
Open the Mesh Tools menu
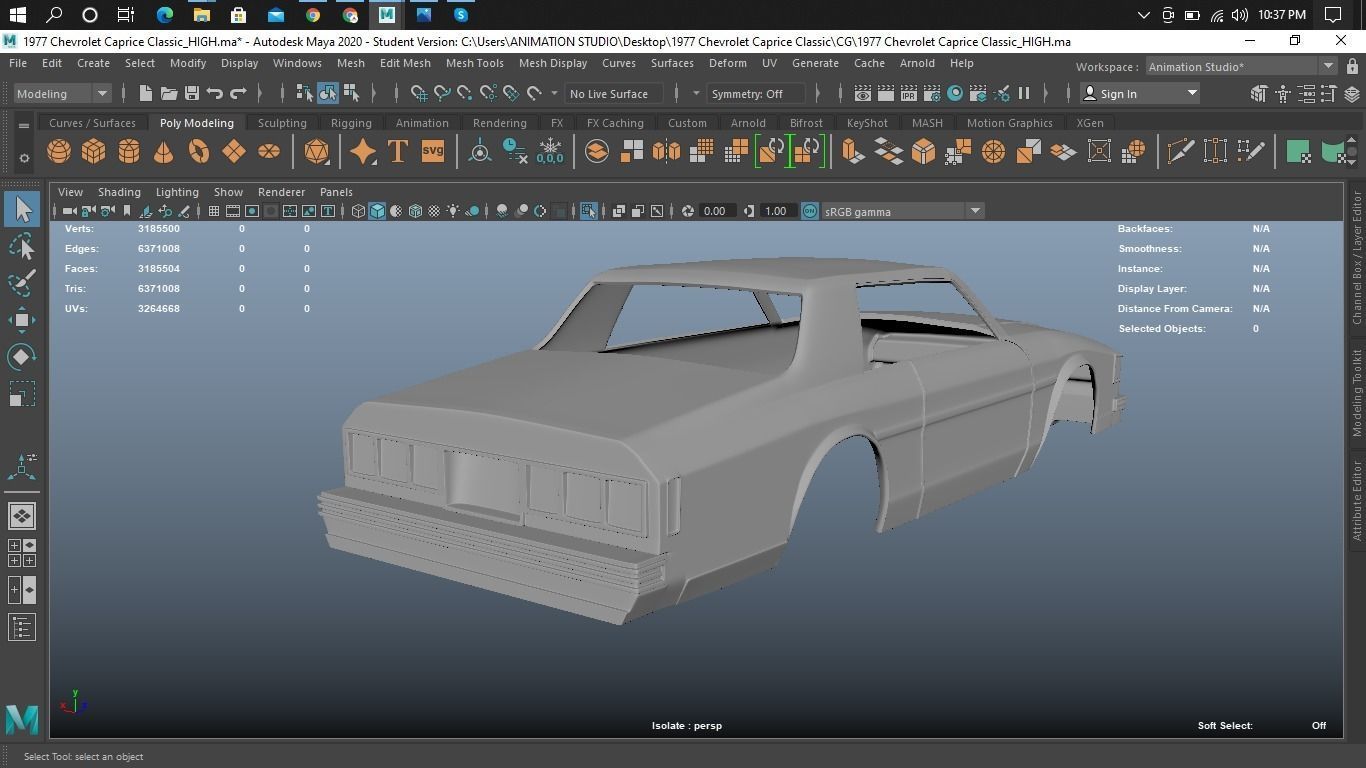coord(474,63)
